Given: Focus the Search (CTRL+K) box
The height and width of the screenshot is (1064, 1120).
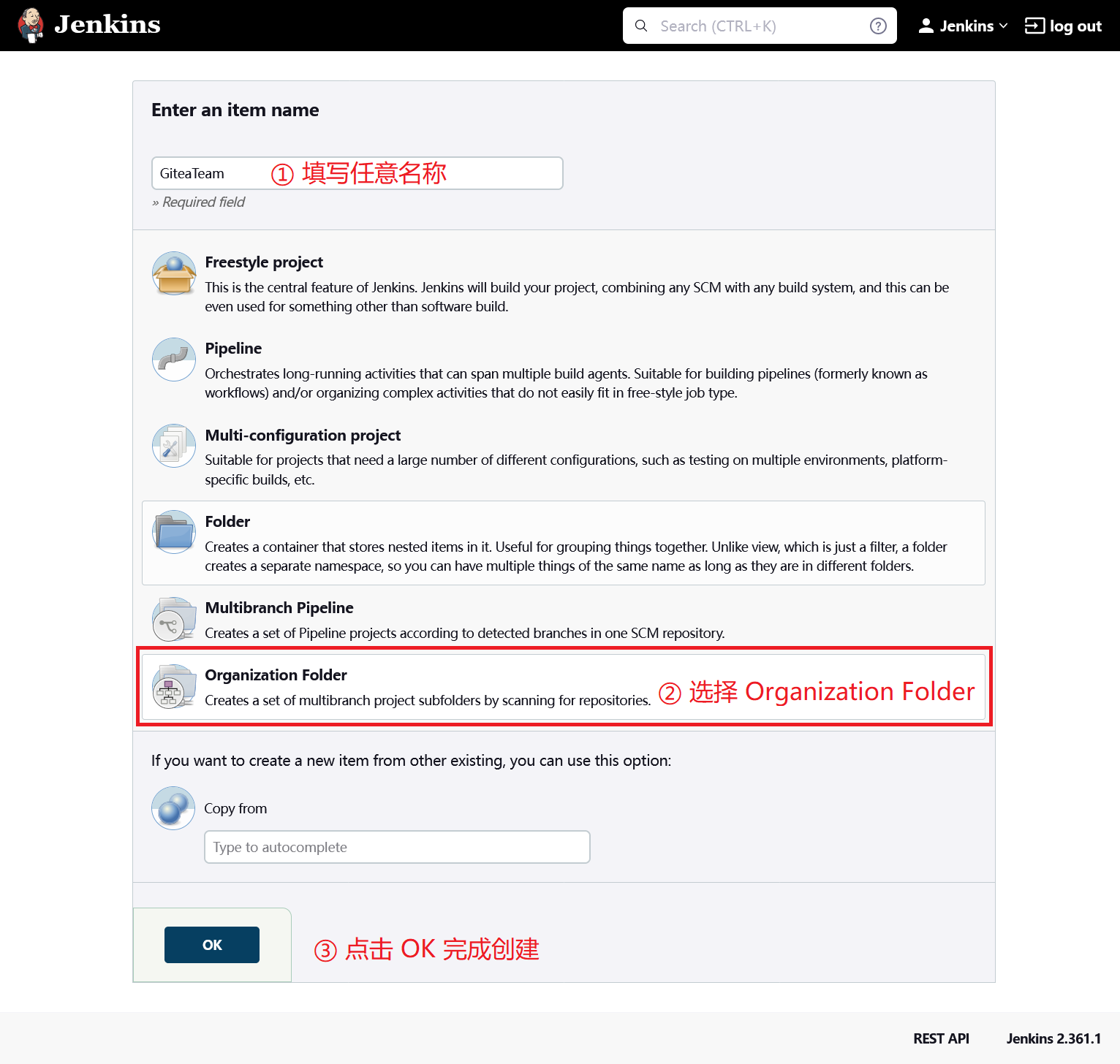Looking at the screenshot, I should [x=760, y=26].
